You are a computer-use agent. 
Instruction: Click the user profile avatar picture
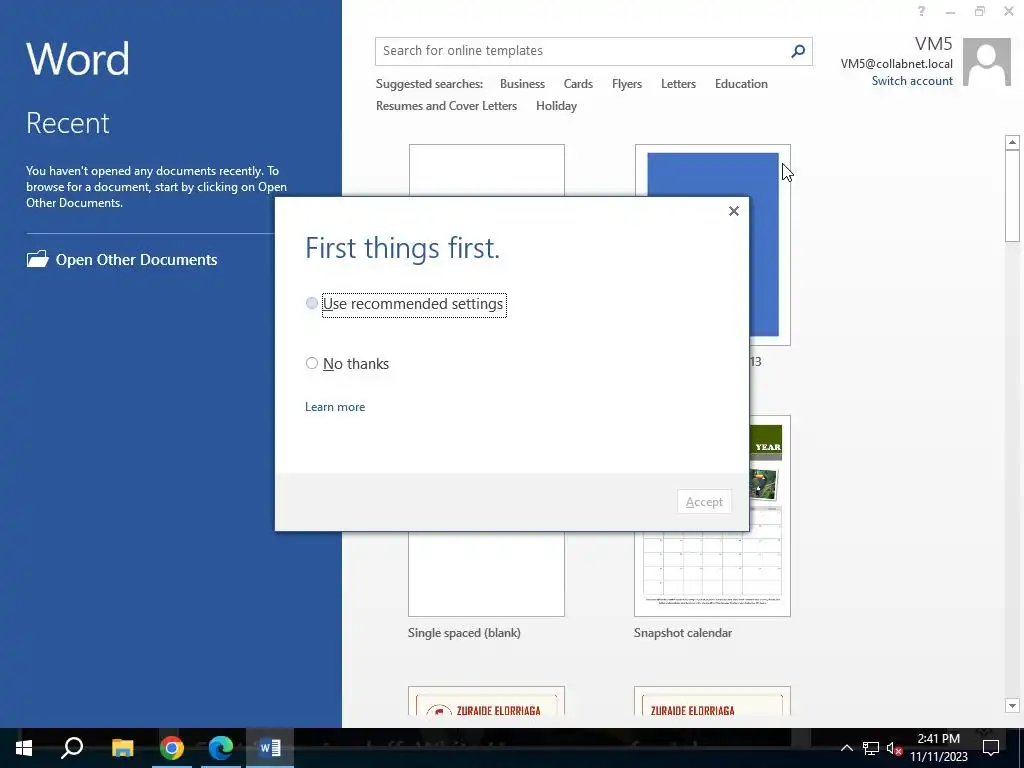(986, 62)
